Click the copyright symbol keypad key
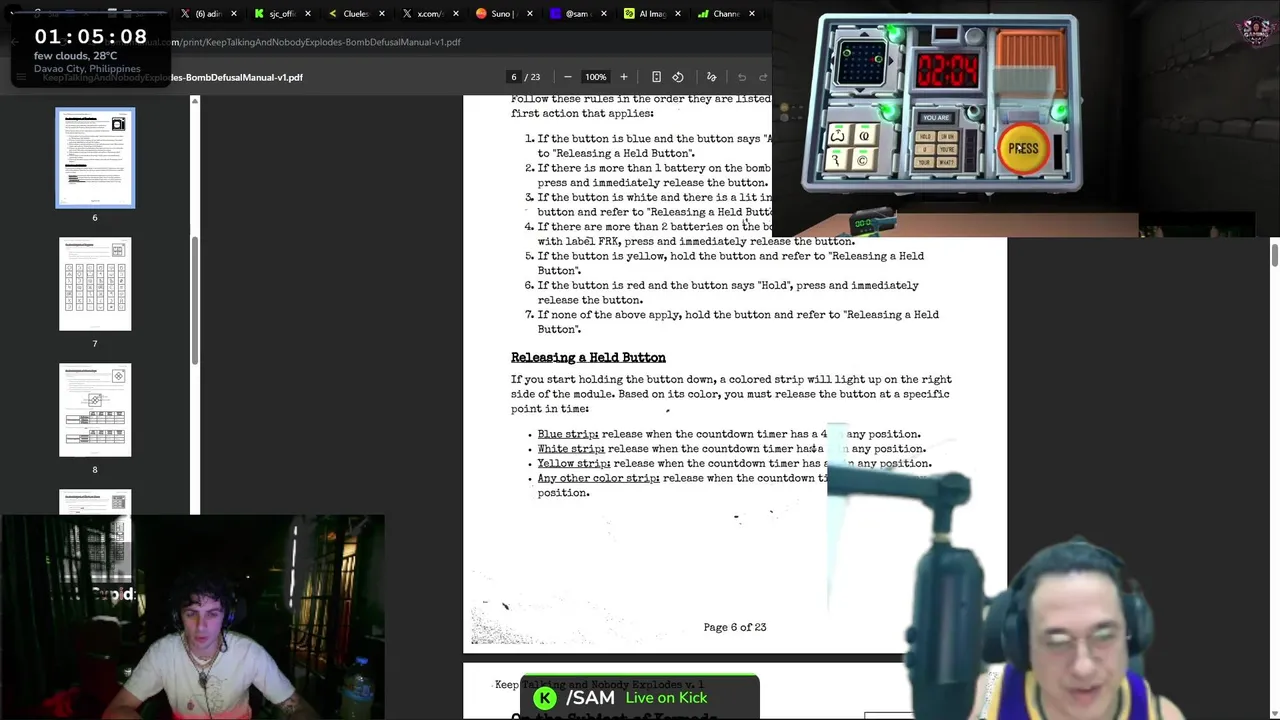The height and width of the screenshot is (720, 1280). (864, 159)
